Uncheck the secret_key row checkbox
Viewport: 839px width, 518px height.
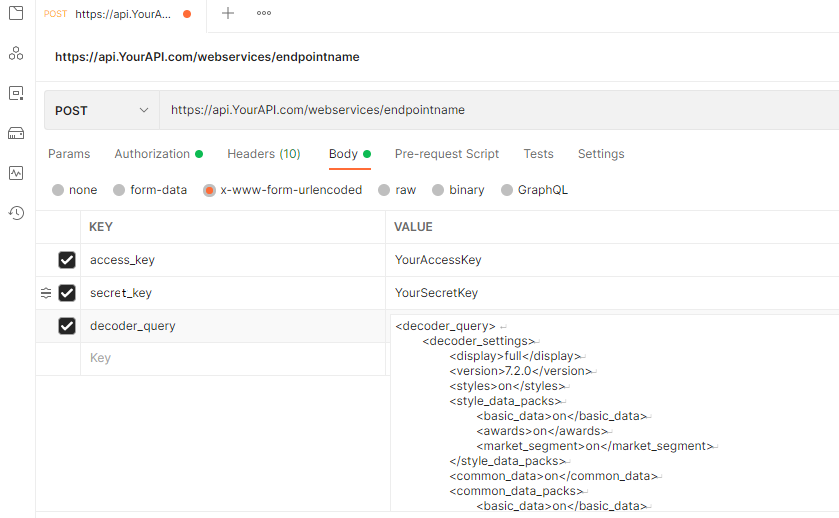[x=67, y=293]
